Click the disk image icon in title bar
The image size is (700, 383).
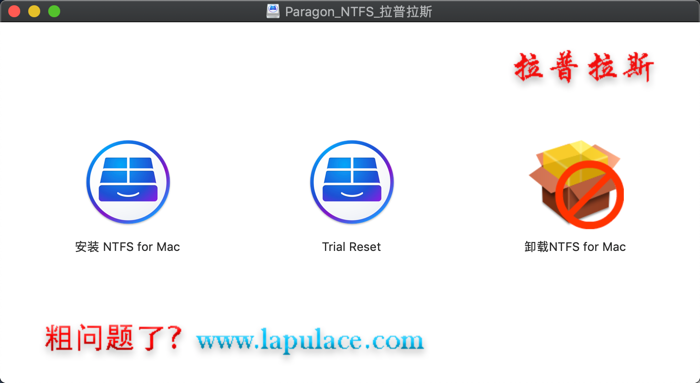[273, 11]
